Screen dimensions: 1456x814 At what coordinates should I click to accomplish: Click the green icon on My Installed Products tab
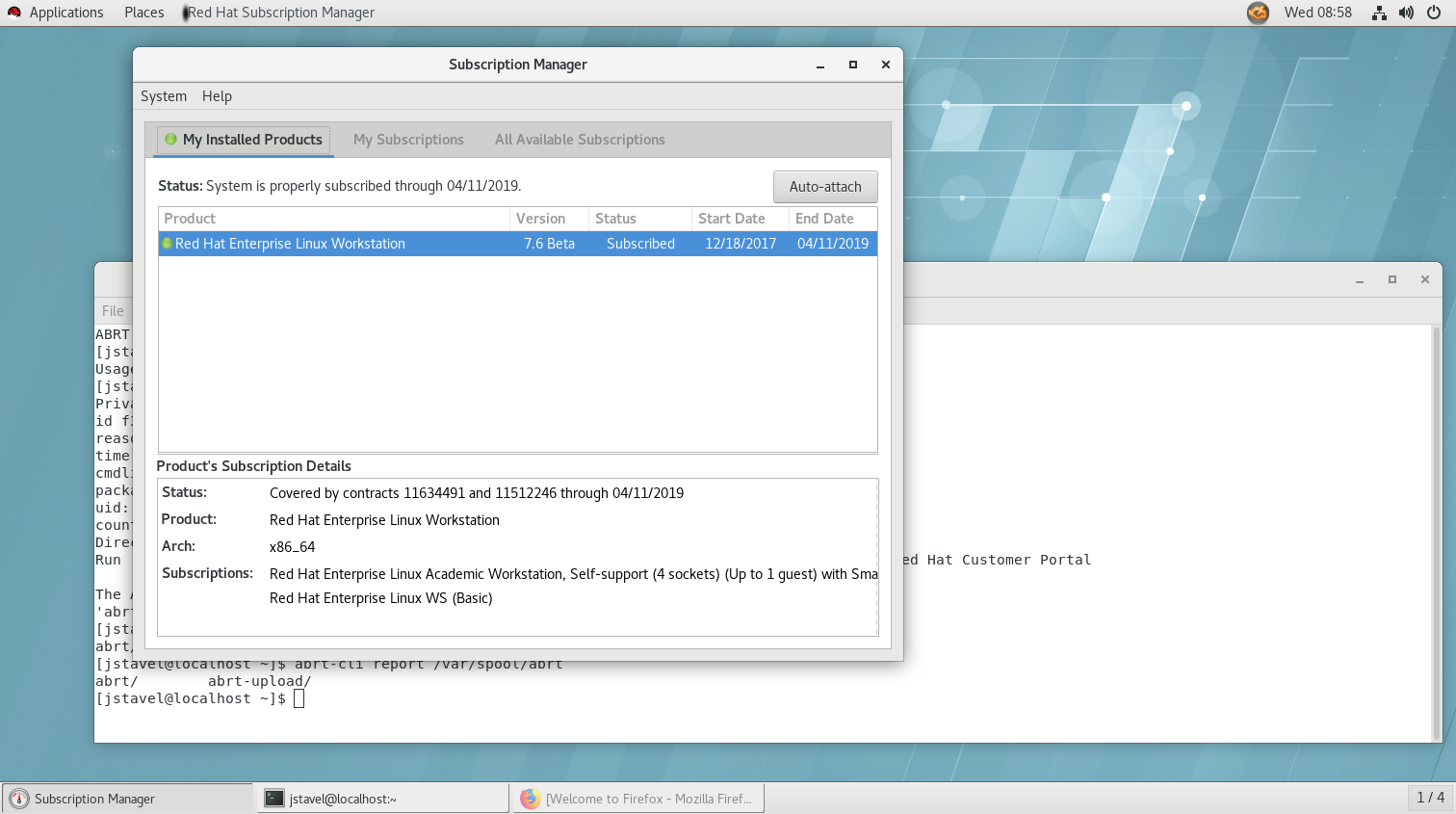(170, 140)
